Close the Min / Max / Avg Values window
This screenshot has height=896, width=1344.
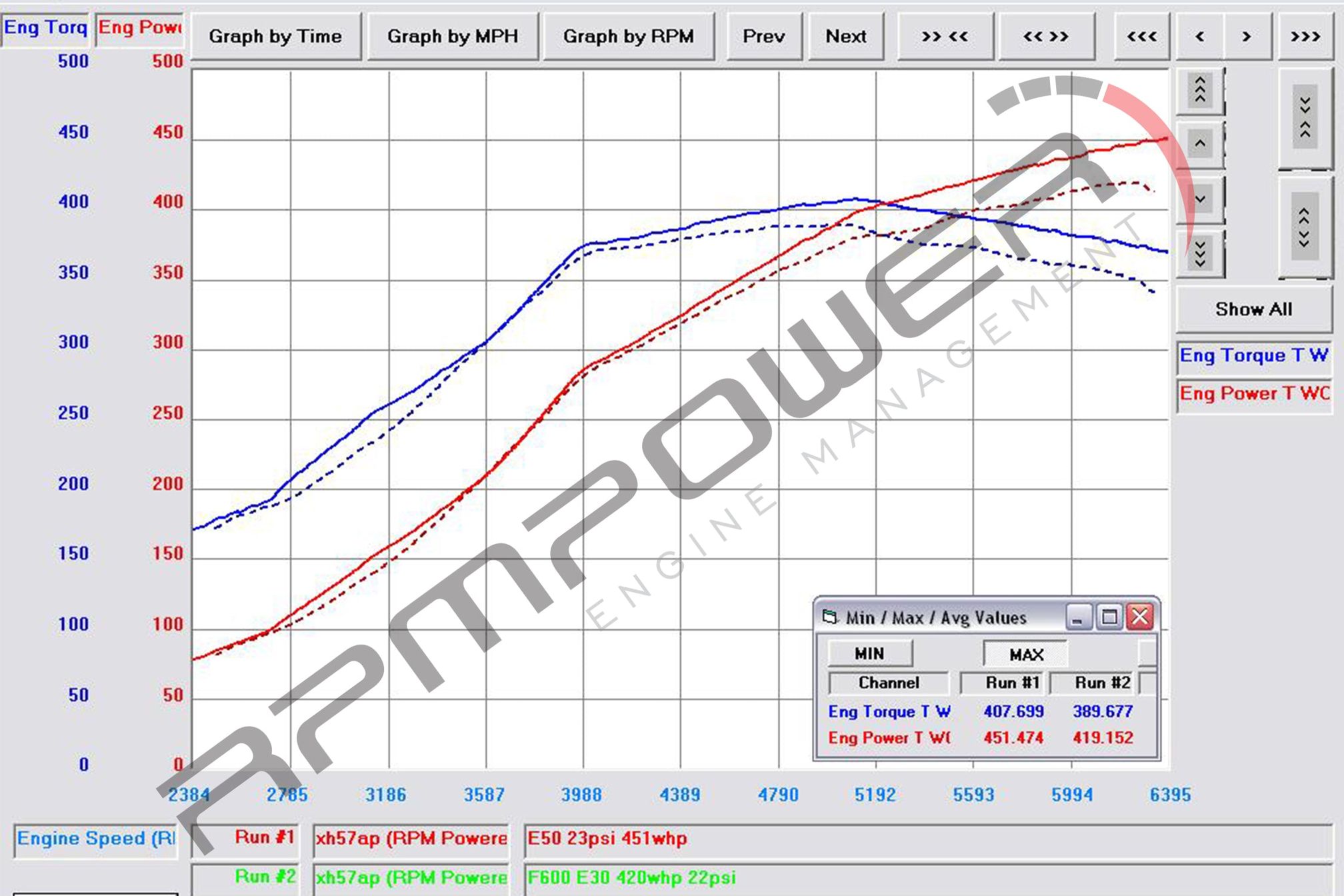click(x=1140, y=617)
